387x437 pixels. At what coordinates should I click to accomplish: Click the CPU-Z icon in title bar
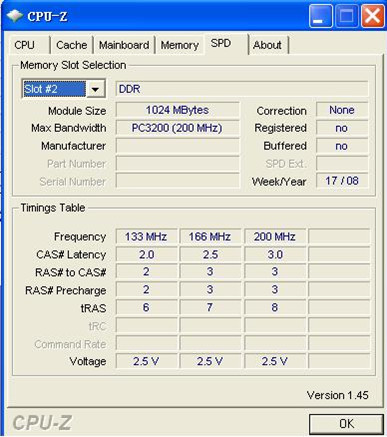pos(14,16)
